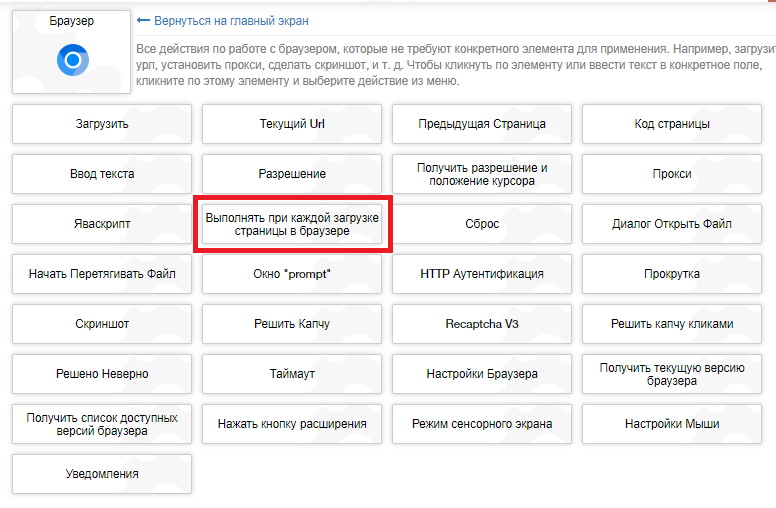Select Выполнять при каждой загрузке страницы
The image size is (776, 508).
tap(292, 224)
